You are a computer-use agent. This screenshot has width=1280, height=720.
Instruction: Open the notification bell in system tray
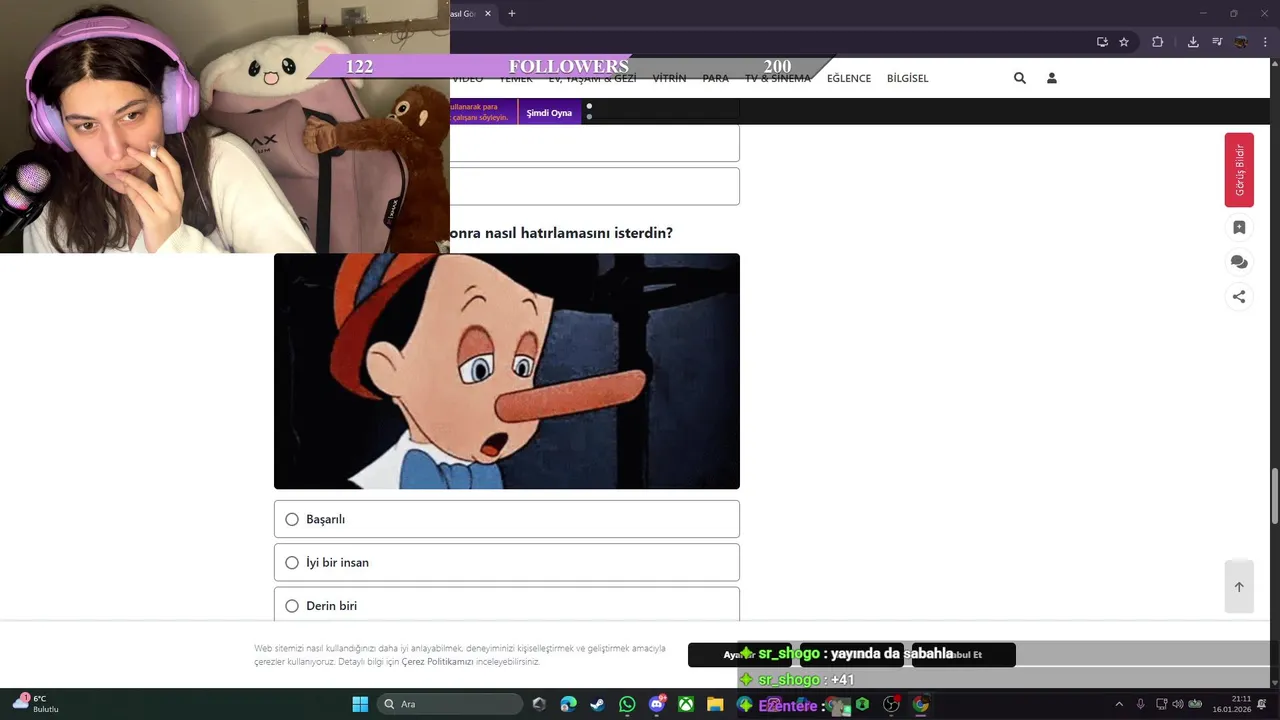click(1263, 704)
